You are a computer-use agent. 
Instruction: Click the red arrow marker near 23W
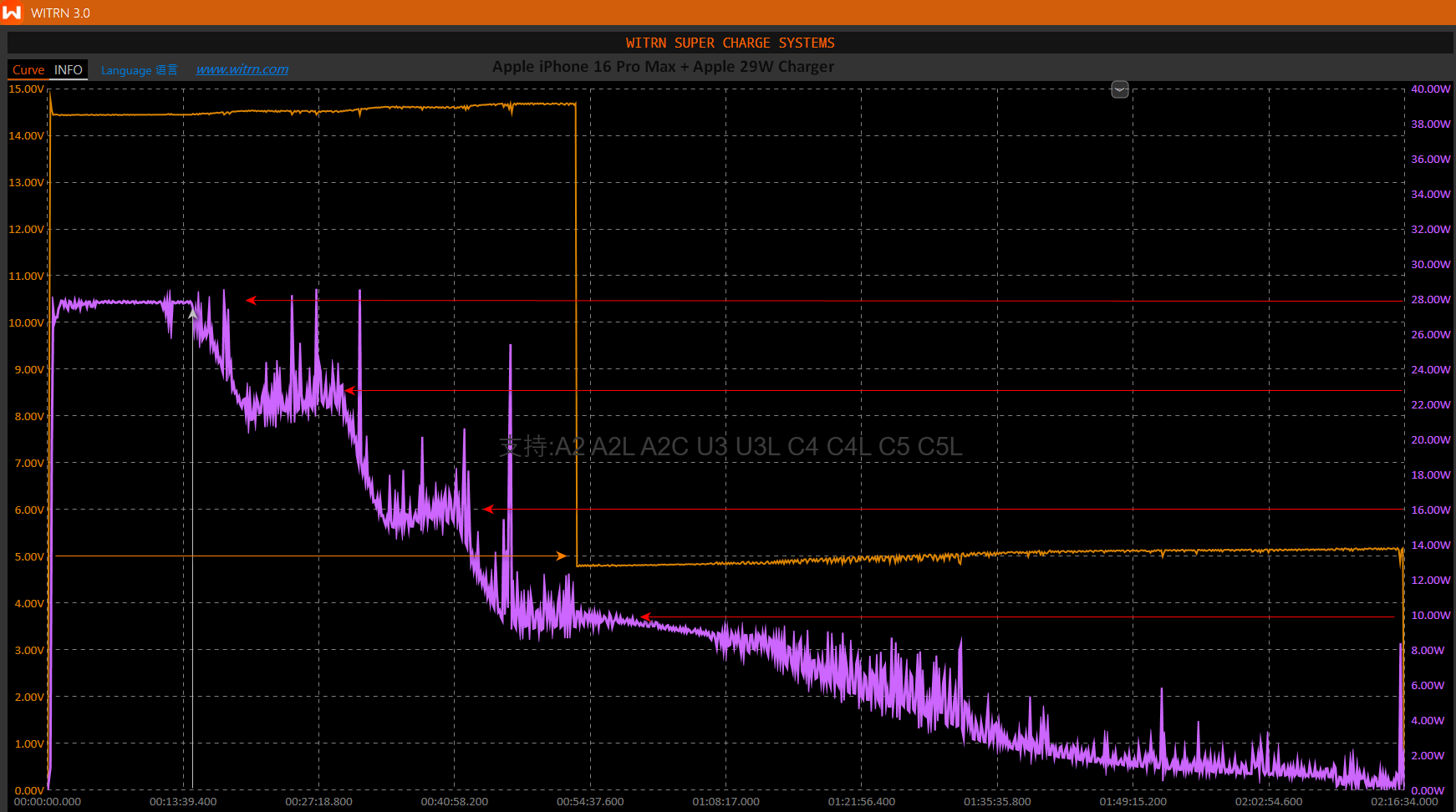(350, 390)
